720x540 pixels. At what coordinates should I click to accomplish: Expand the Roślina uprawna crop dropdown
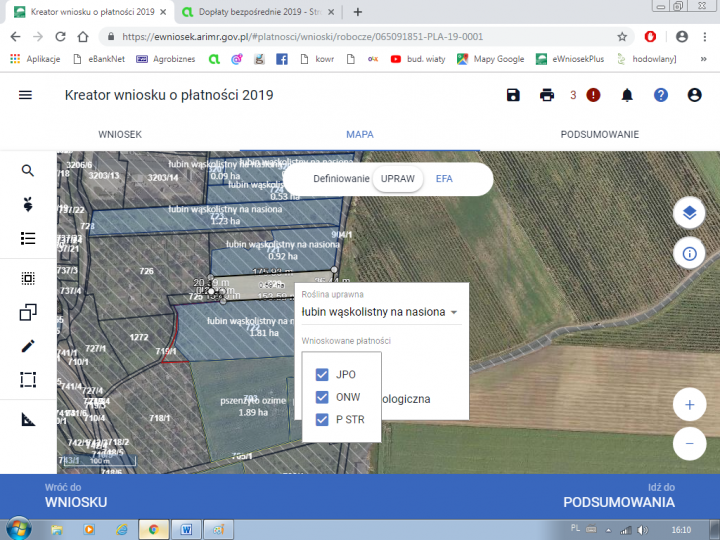click(453, 312)
